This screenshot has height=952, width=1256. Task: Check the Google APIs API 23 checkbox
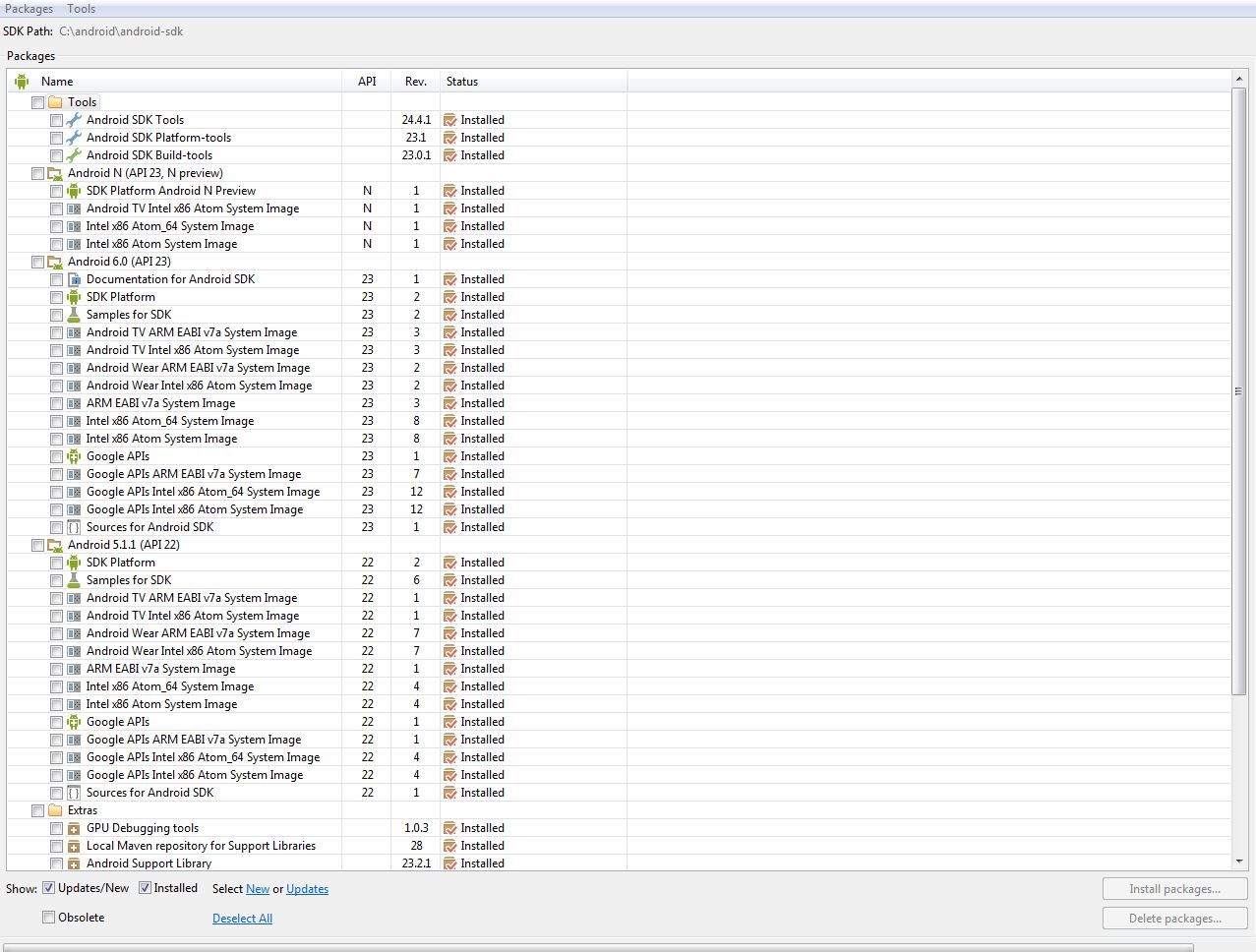[56, 456]
